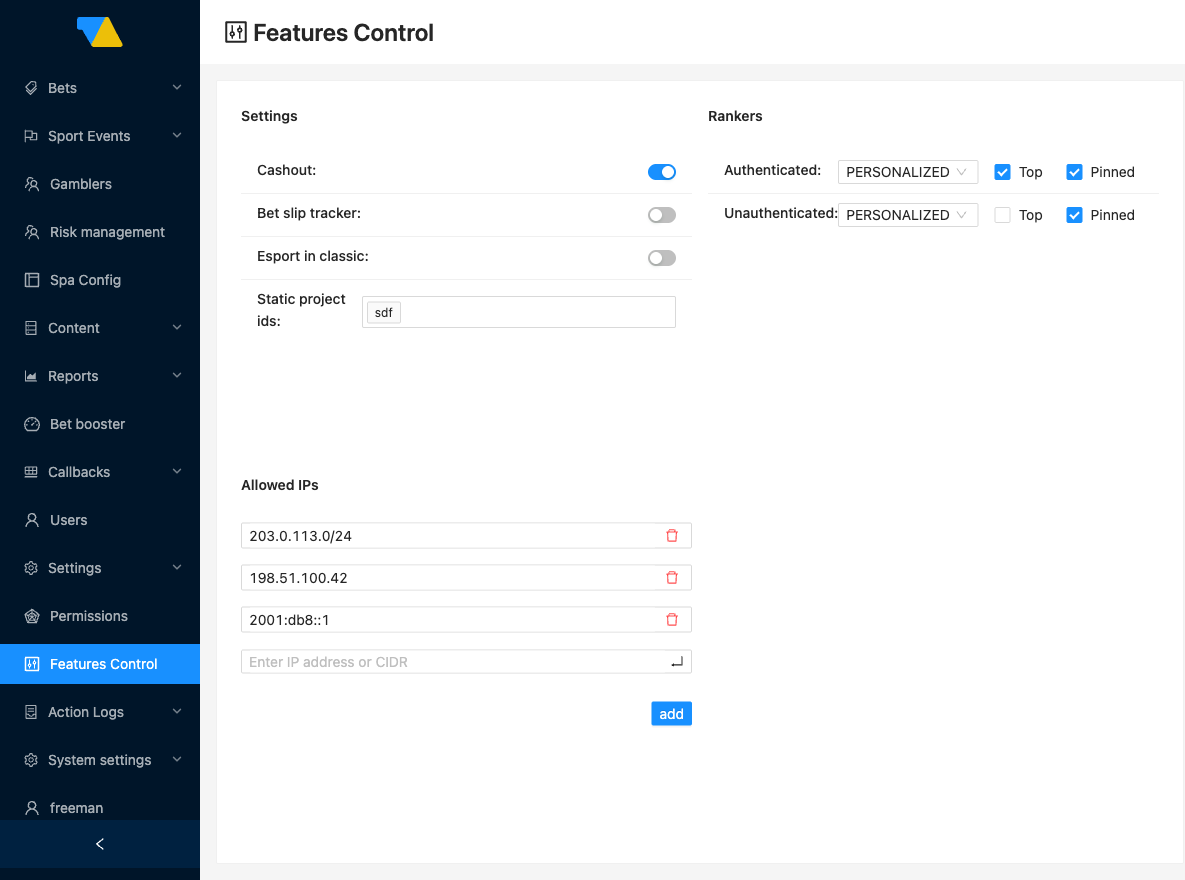Viewport: 1185px width, 880px height.
Task: Open the Gamblers page
Action: 100,184
